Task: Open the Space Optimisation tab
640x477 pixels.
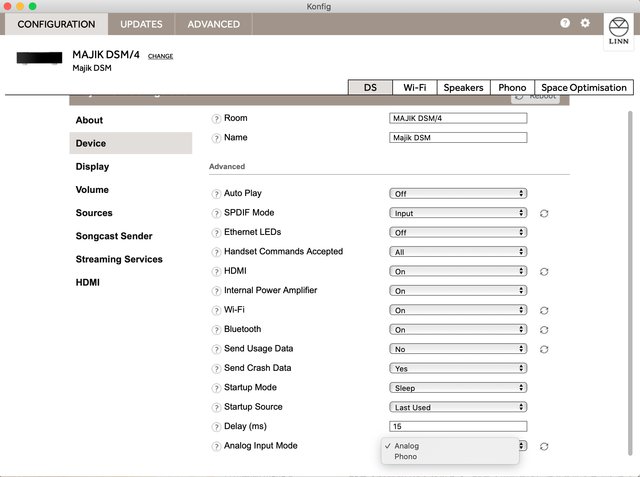Action: pos(585,88)
